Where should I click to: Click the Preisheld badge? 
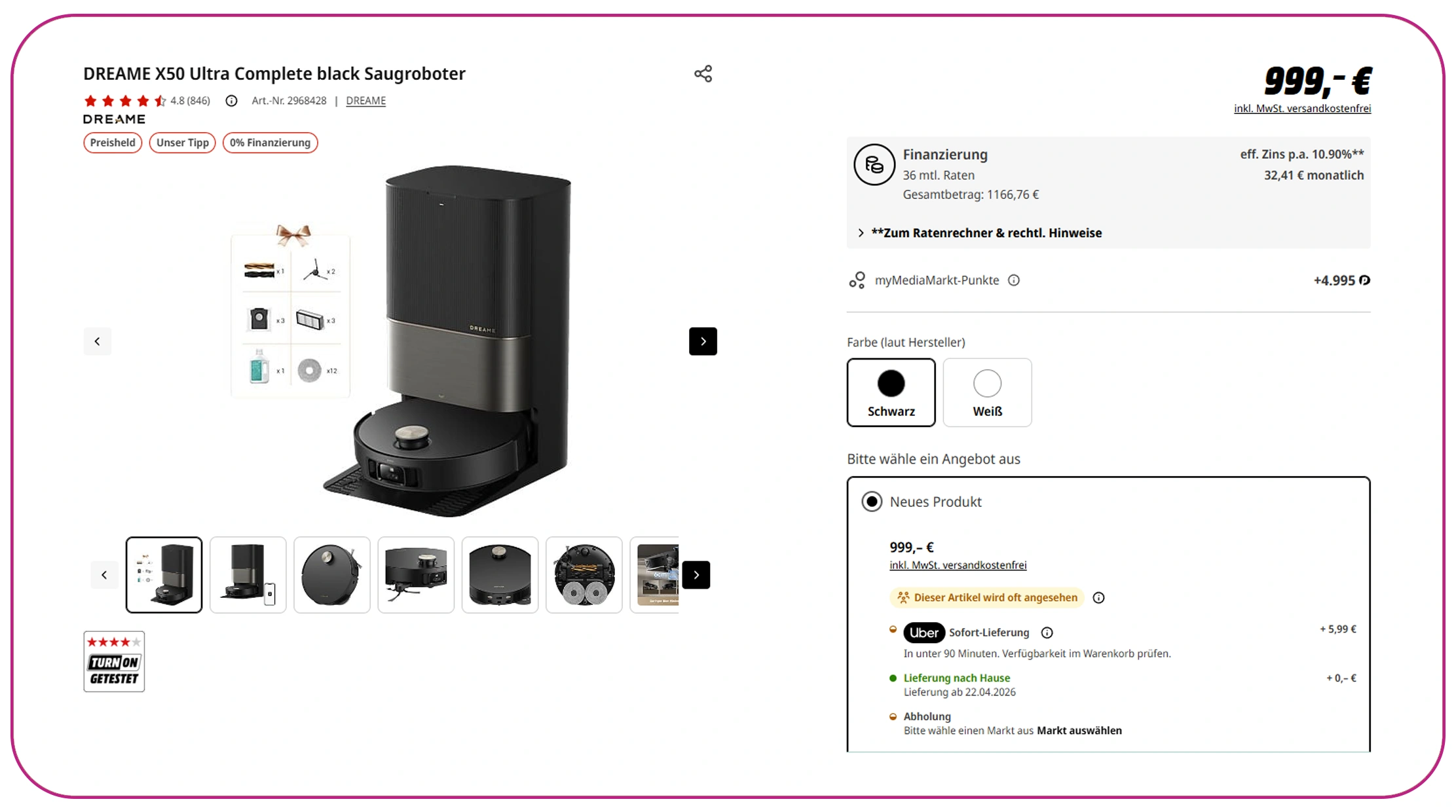click(x=113, y=143)
